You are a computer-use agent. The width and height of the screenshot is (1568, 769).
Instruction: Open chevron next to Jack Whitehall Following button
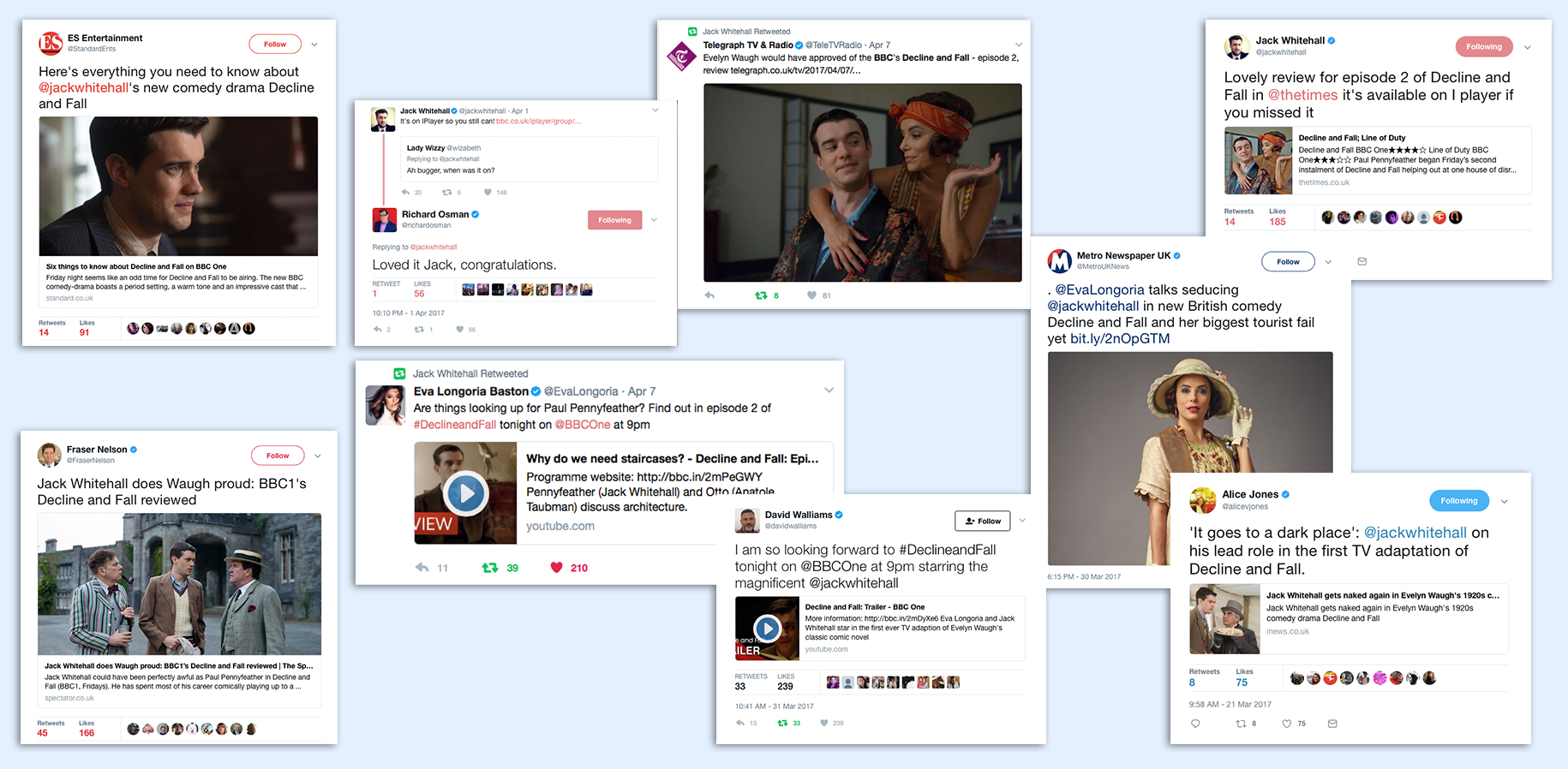click(x=1527, y=47)
